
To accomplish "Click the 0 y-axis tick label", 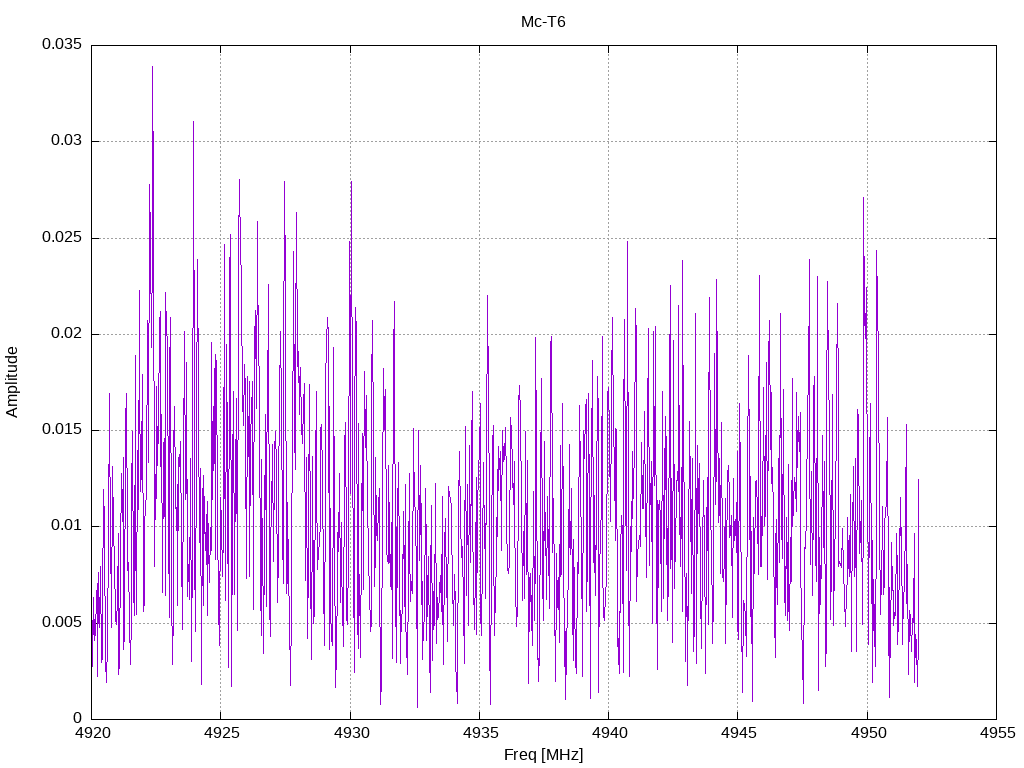I will pyautogui.click(x=78, y=718).
